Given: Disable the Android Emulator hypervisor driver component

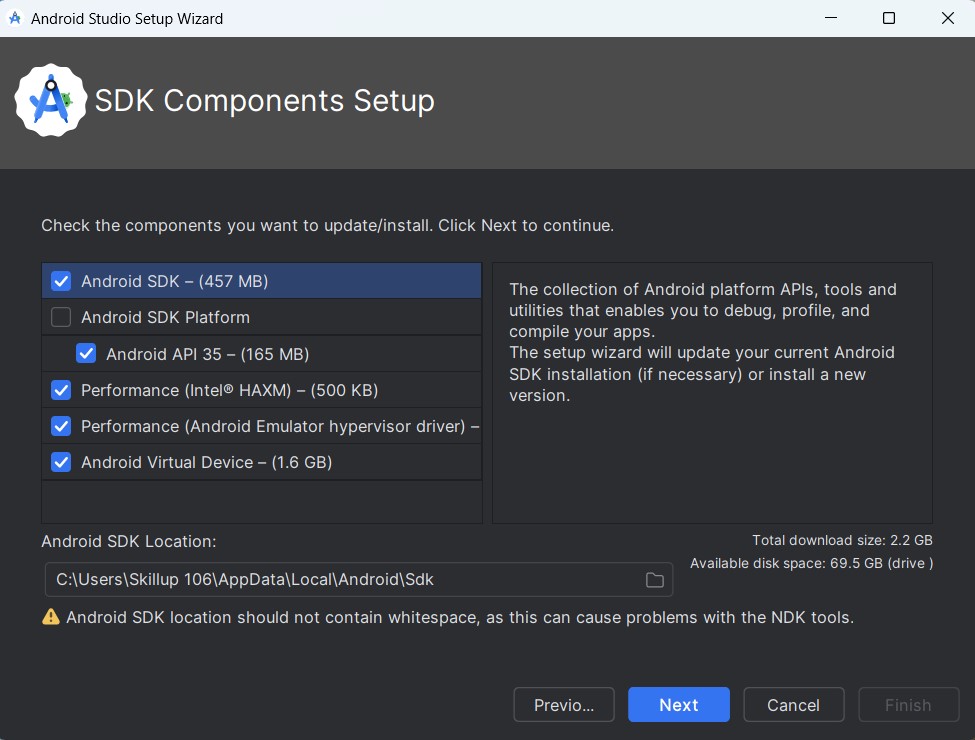Looking at the screenshot, I should (60, 426).
